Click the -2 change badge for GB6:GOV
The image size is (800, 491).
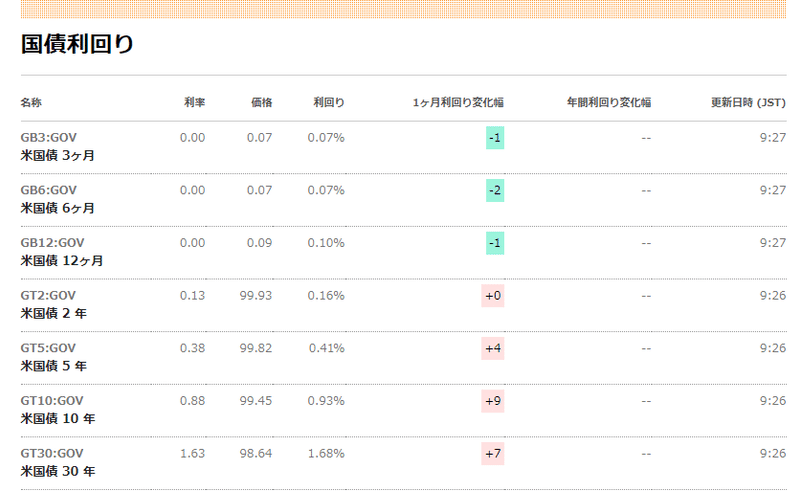[495, 190]
